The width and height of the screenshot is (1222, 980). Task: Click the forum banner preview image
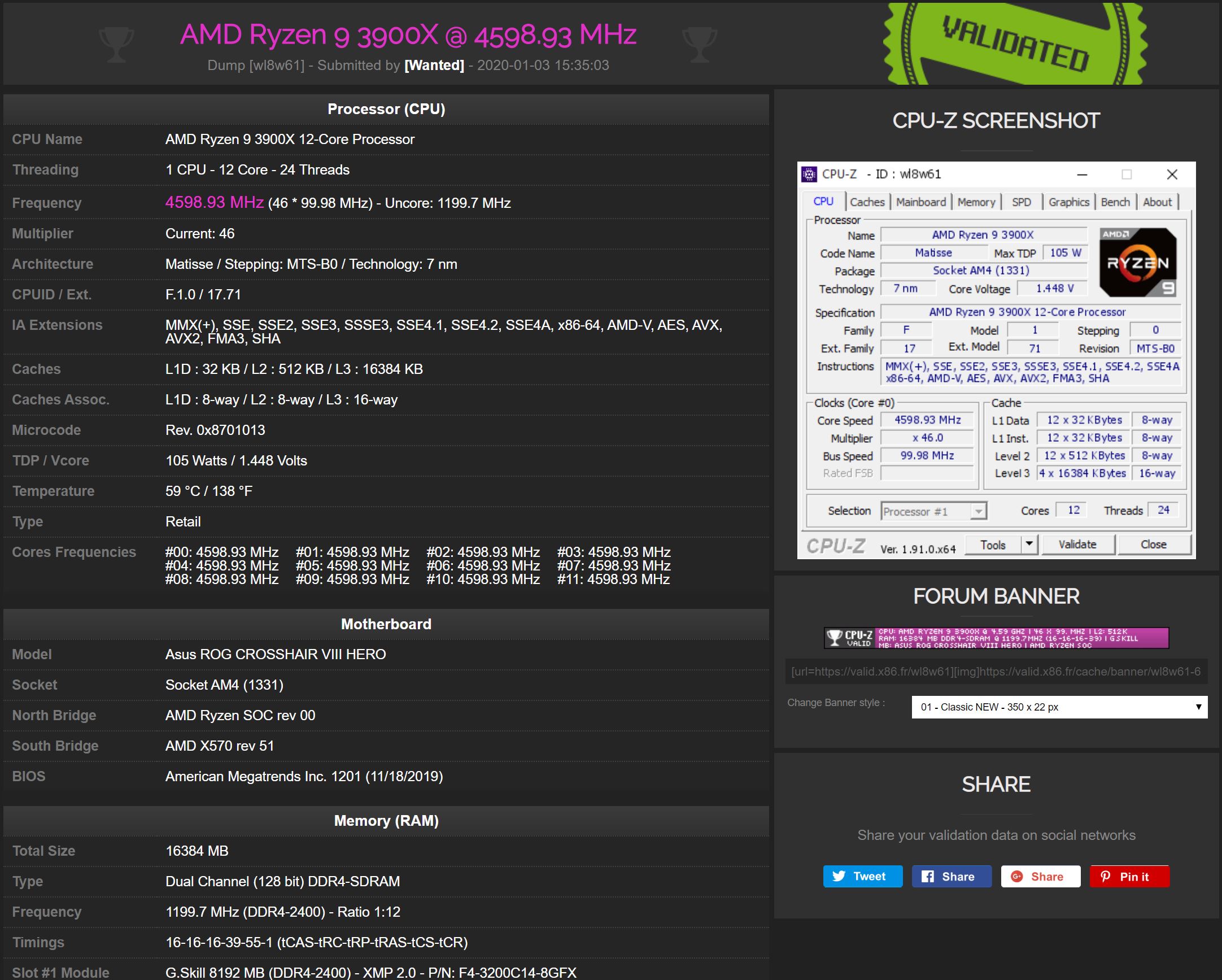[996, 638]
